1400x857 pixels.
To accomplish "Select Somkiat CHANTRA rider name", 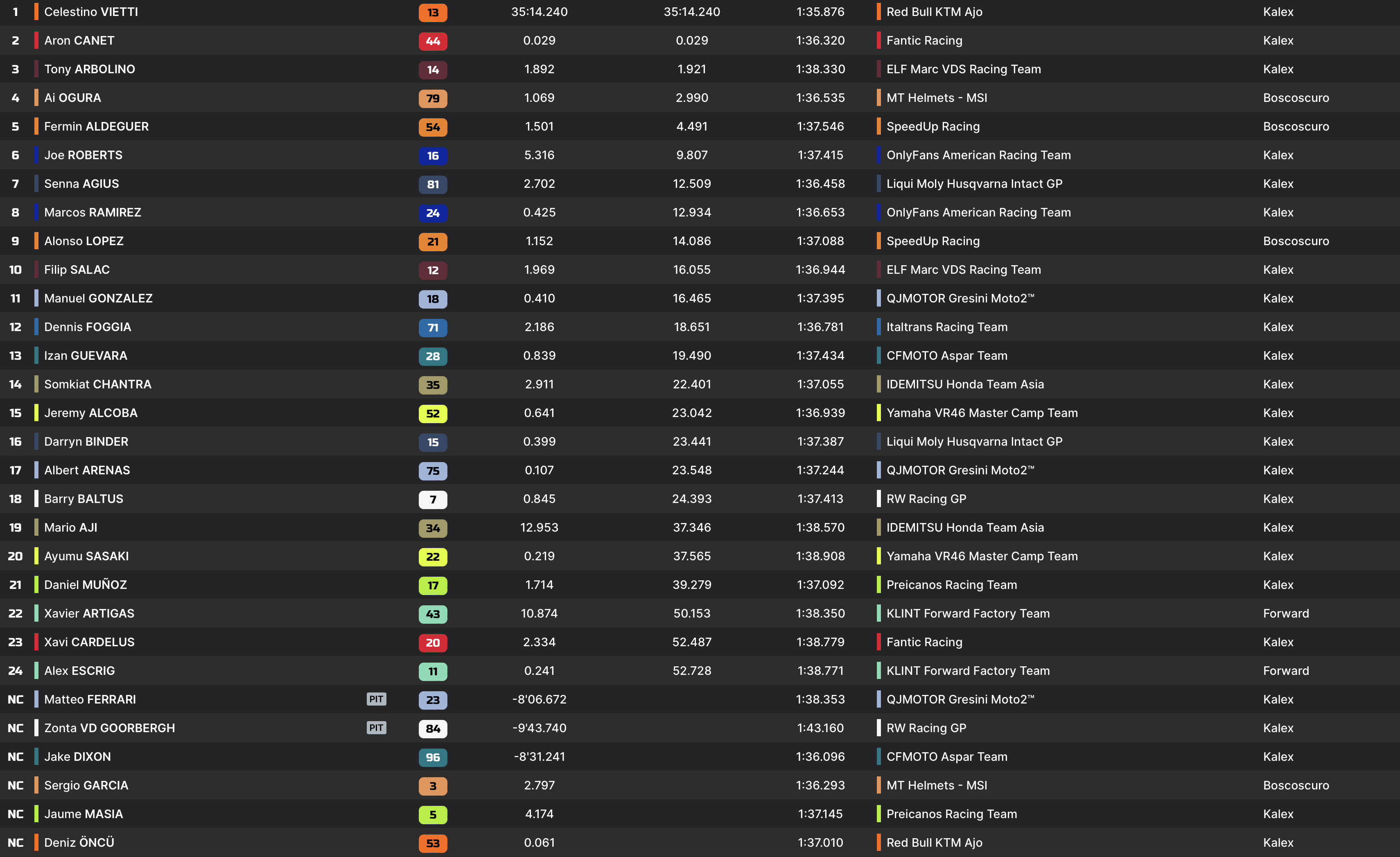I will (98, 384).
